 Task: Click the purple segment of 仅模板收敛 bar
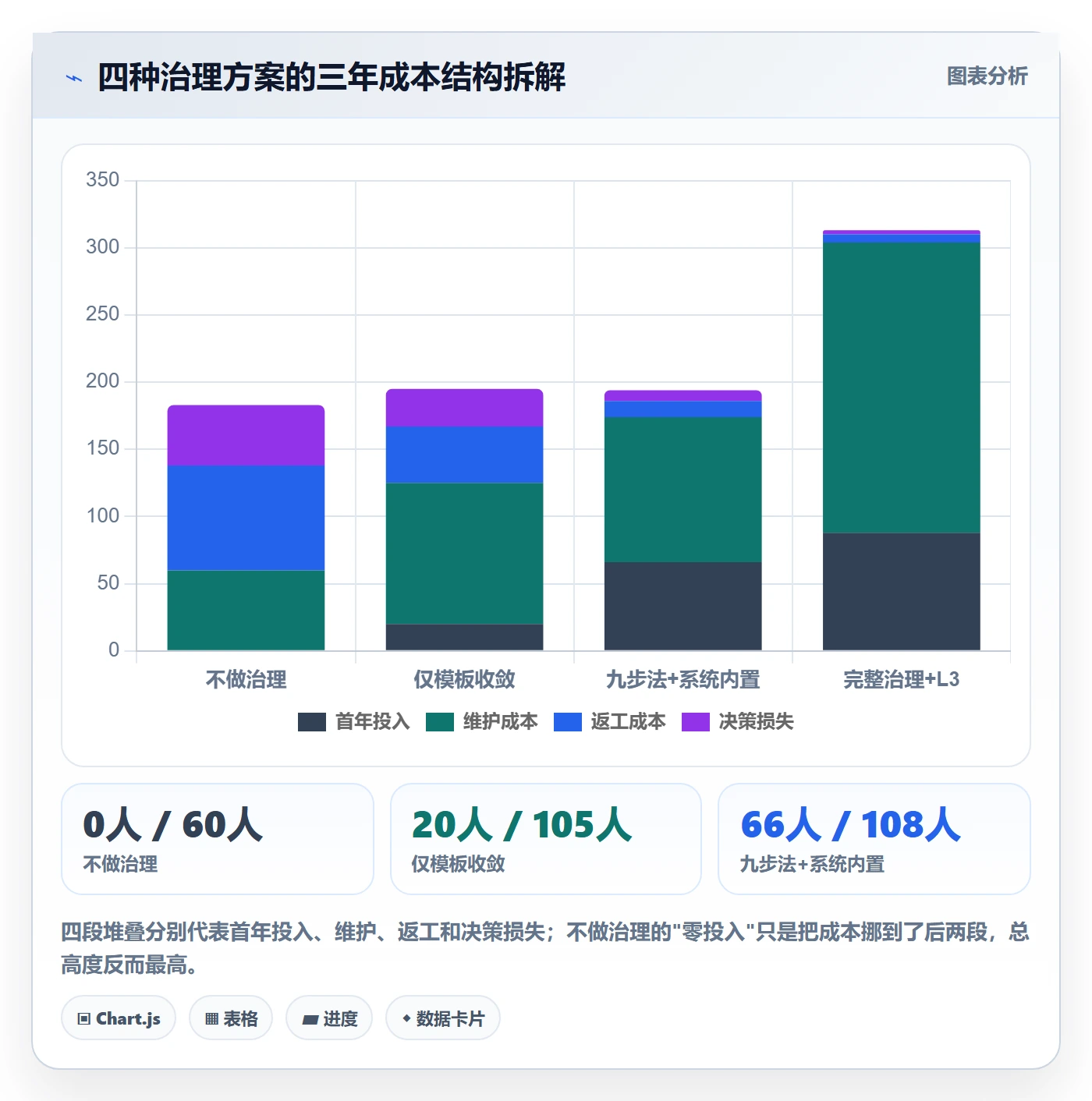coord(464,408)
